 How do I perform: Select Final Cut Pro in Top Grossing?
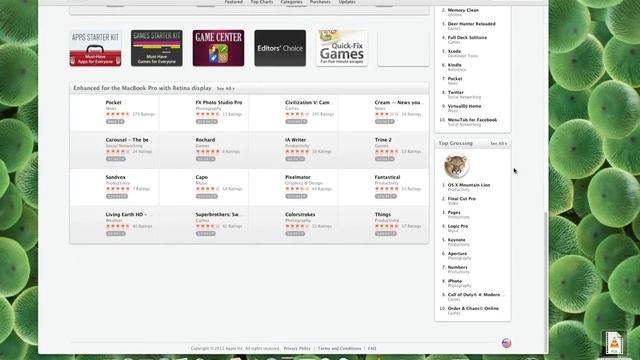point(462,199)
